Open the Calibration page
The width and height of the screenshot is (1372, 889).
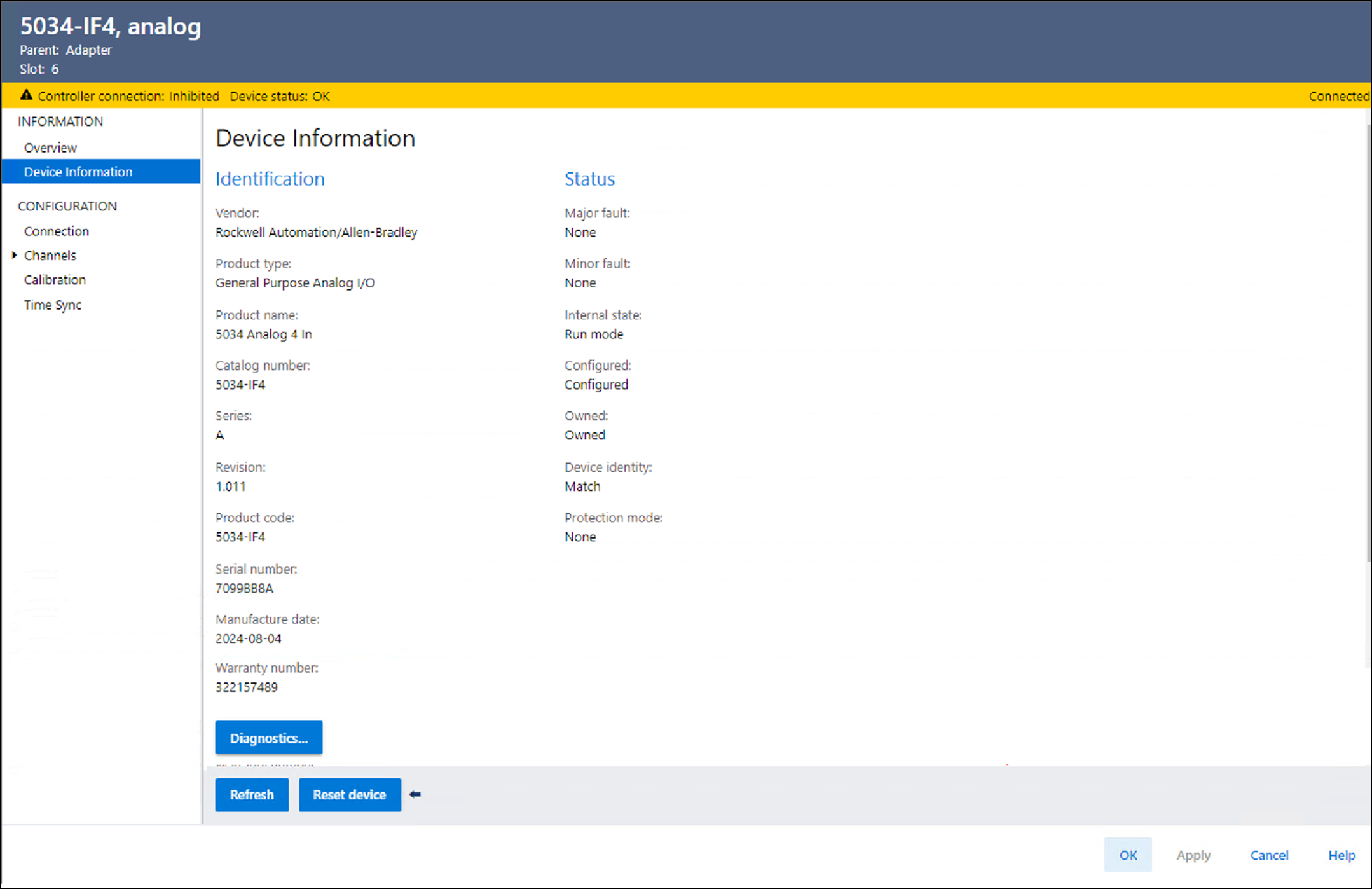coord(55,280)
